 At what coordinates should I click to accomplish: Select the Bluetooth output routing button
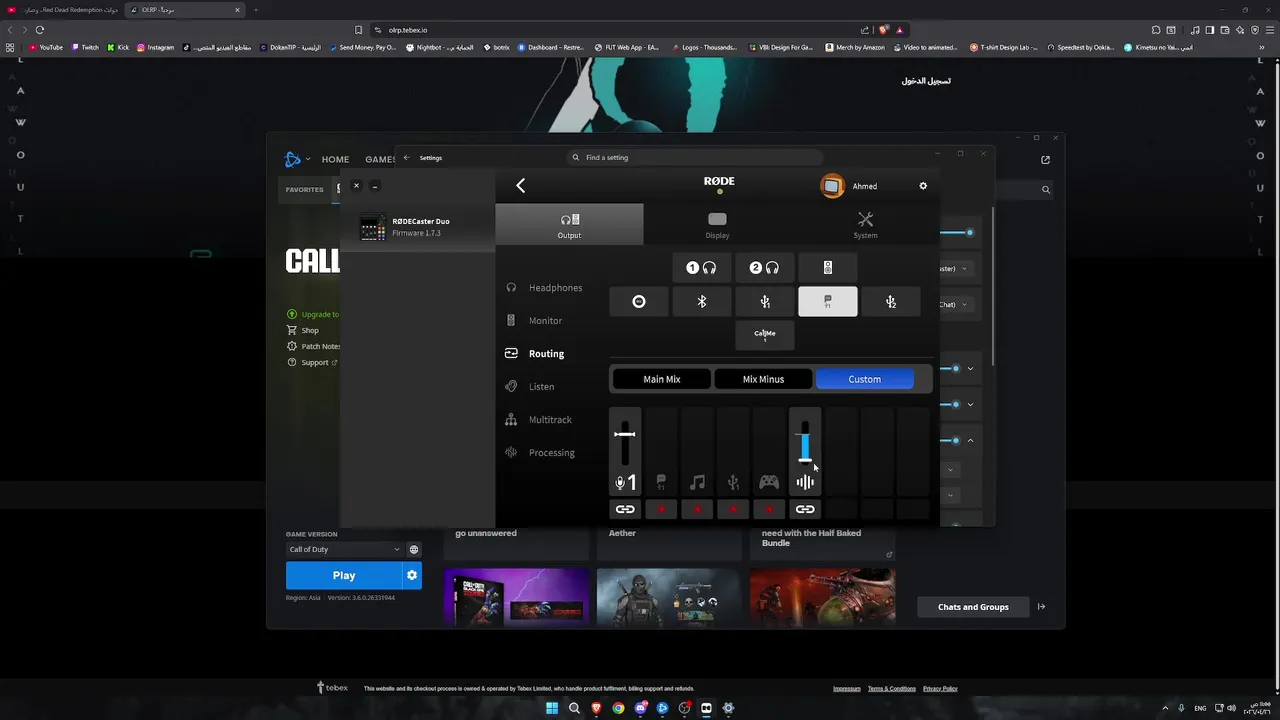coord(702,302)
